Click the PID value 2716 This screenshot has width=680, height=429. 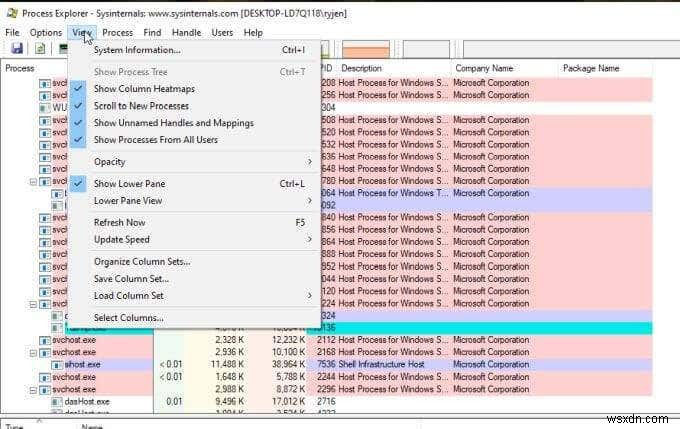click(x=326, y=402)
